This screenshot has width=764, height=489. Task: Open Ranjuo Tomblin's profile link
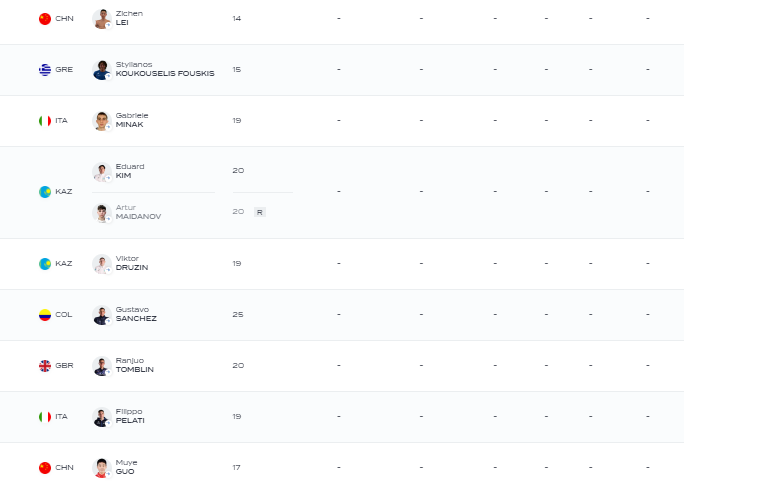pyautogui.click(x=134, y=366)
